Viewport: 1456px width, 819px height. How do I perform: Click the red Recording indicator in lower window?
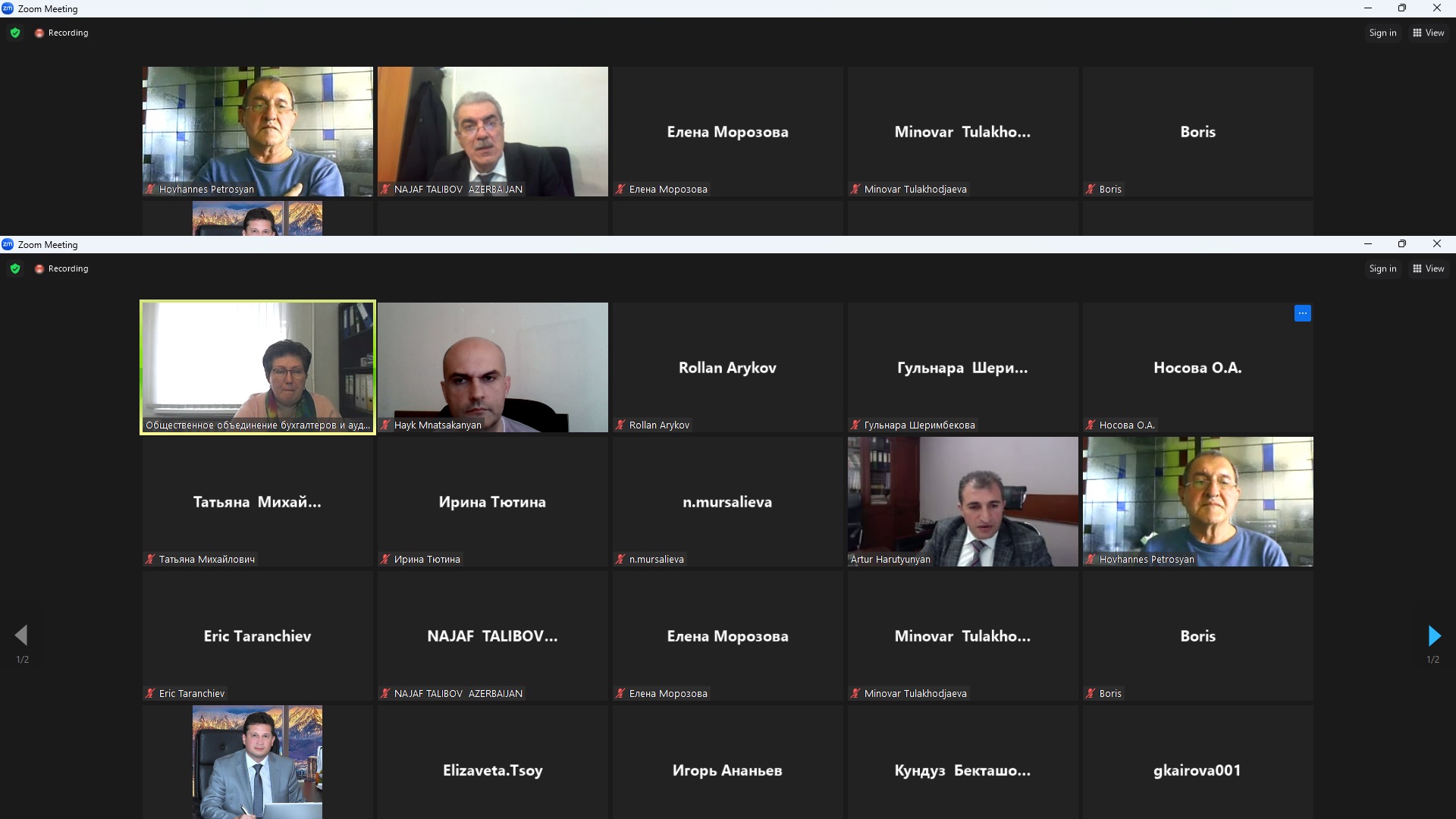point(61,268)
